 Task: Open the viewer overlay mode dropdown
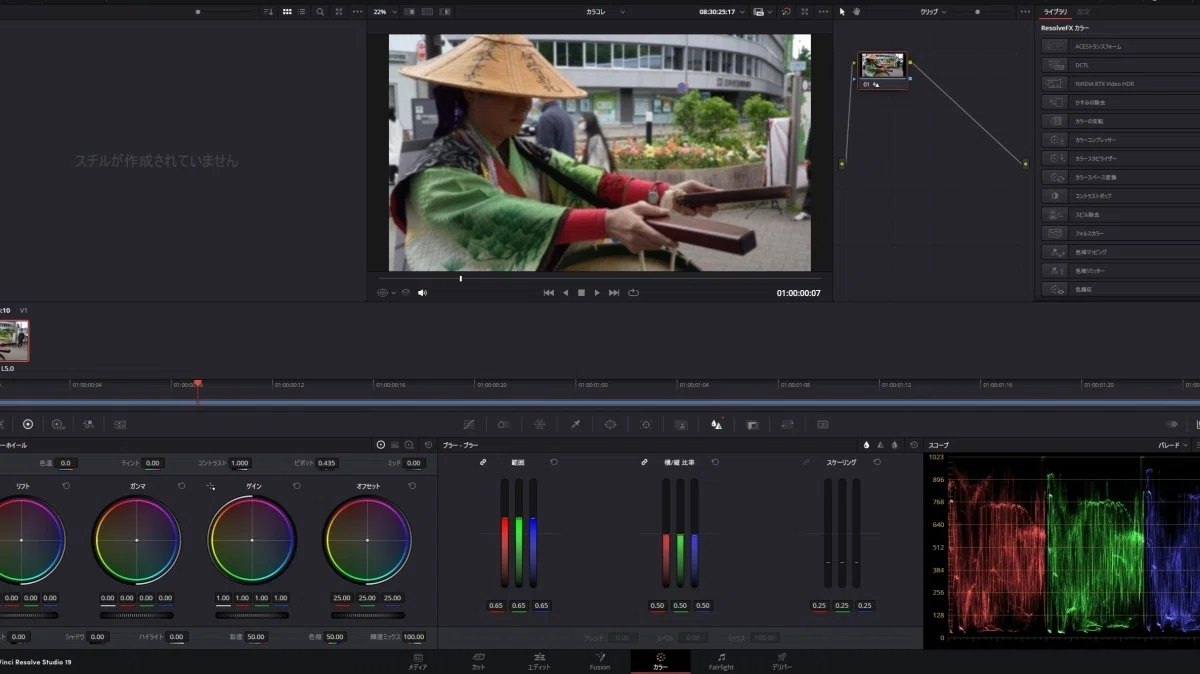761,12
